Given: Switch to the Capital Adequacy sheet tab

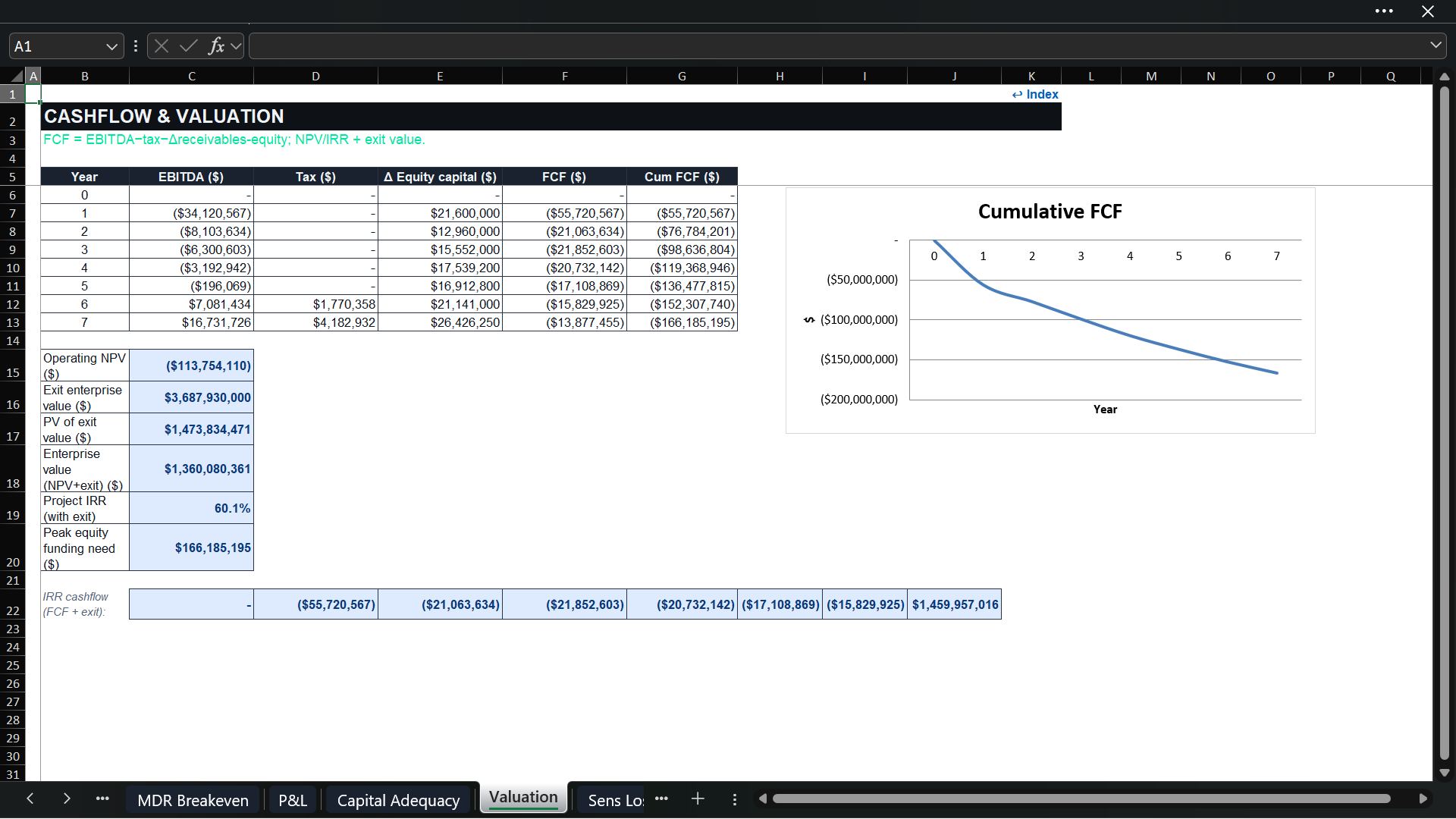Looking at the screenshot, I should [398, 800].
